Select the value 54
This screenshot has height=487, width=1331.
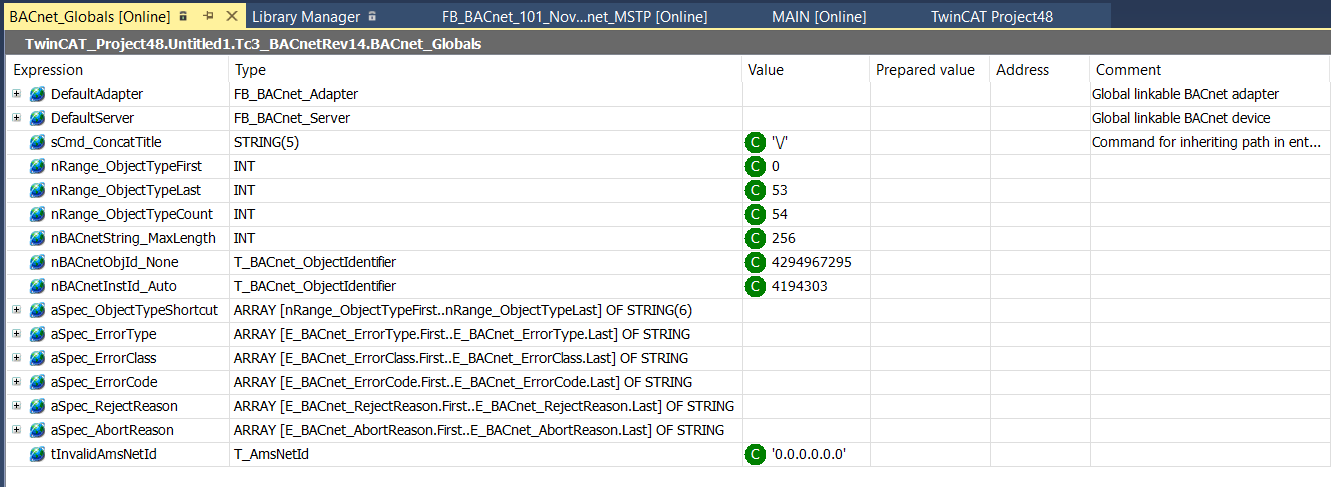(780, 214)
